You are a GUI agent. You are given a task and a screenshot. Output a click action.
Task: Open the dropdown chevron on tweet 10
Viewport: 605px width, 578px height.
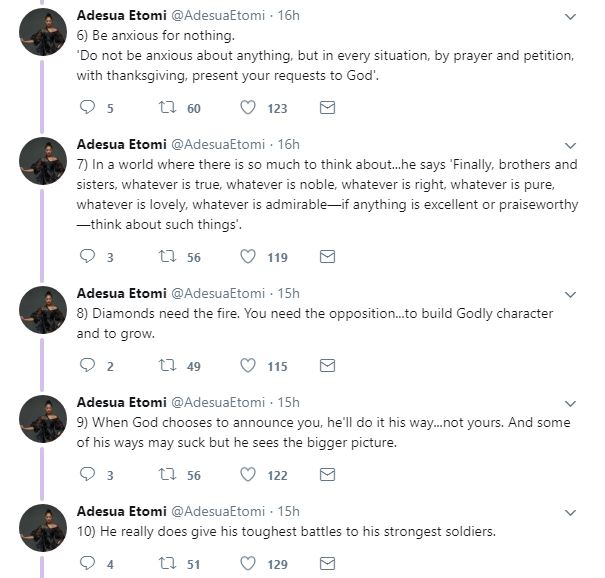(x=570, y=513)
